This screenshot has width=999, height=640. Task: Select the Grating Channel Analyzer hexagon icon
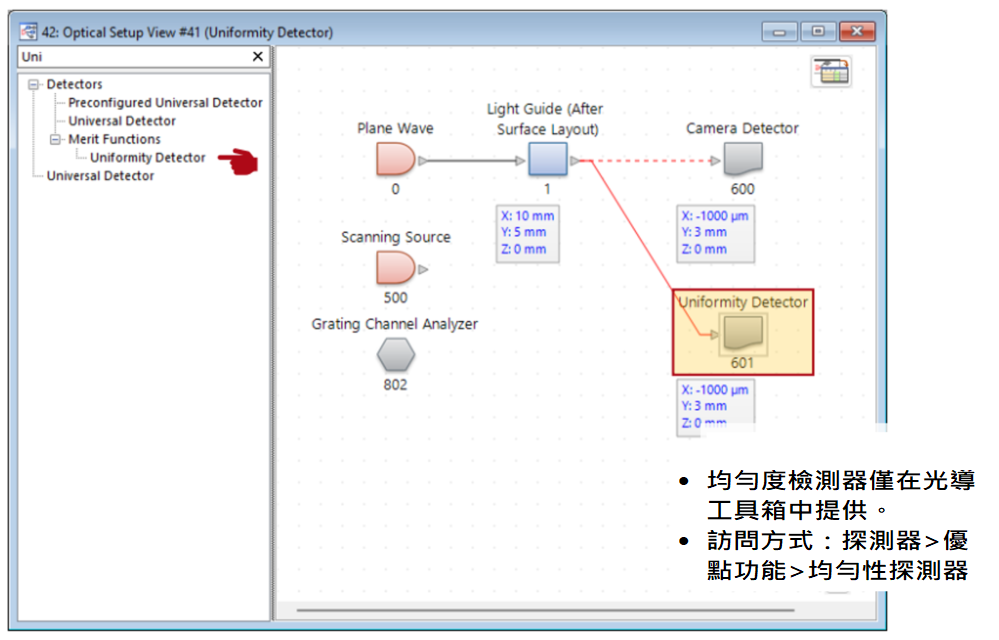click(x=396, y=354)
